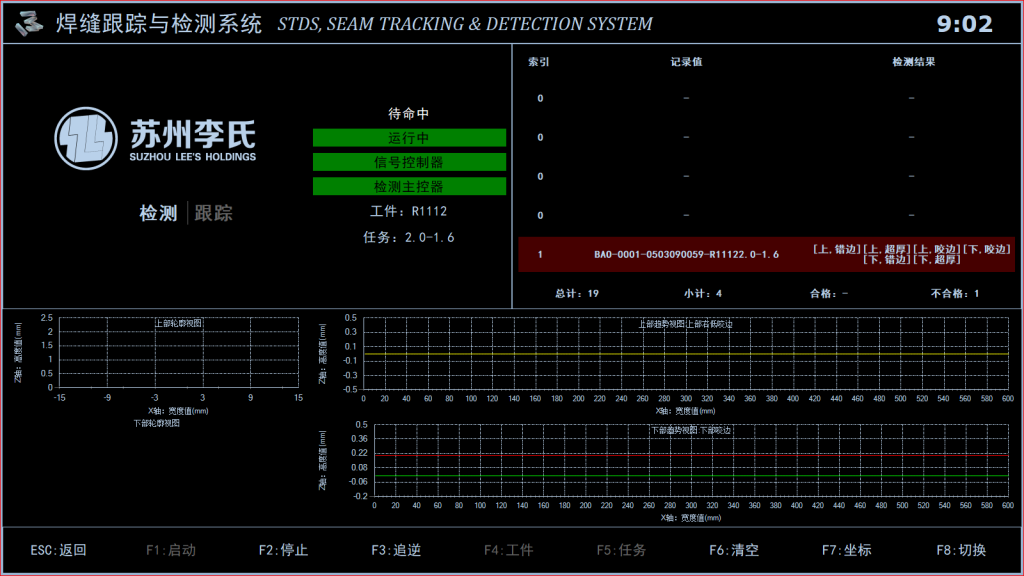The height and width of the screenshot is (576, 1024).
Task: Click the F8:切换 switch button
Action: (960, 550)
